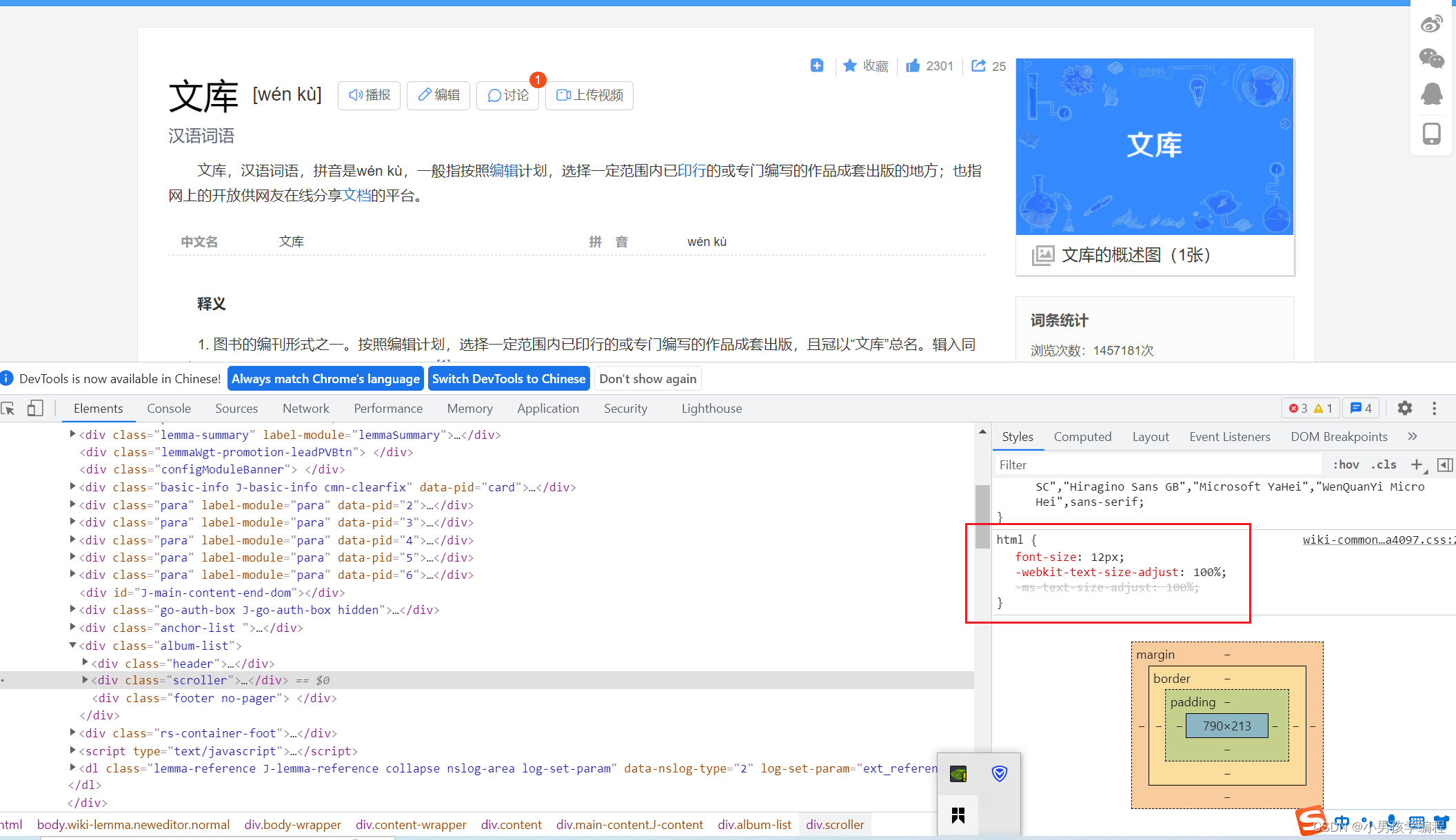Expand the scroller div node
This screenshot has width=1456, height=840.
(x=85, y=679)
